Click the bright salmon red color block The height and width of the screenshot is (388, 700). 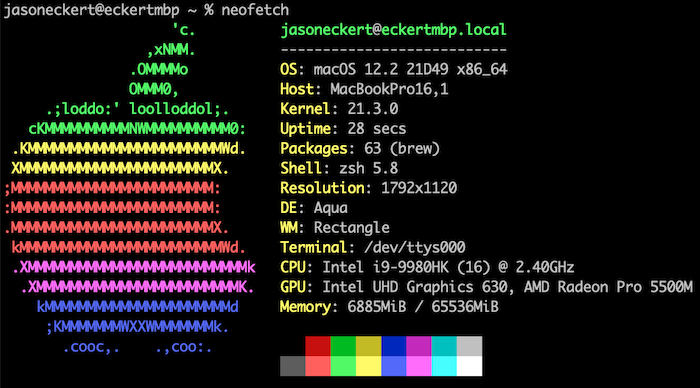coord(318,366)
